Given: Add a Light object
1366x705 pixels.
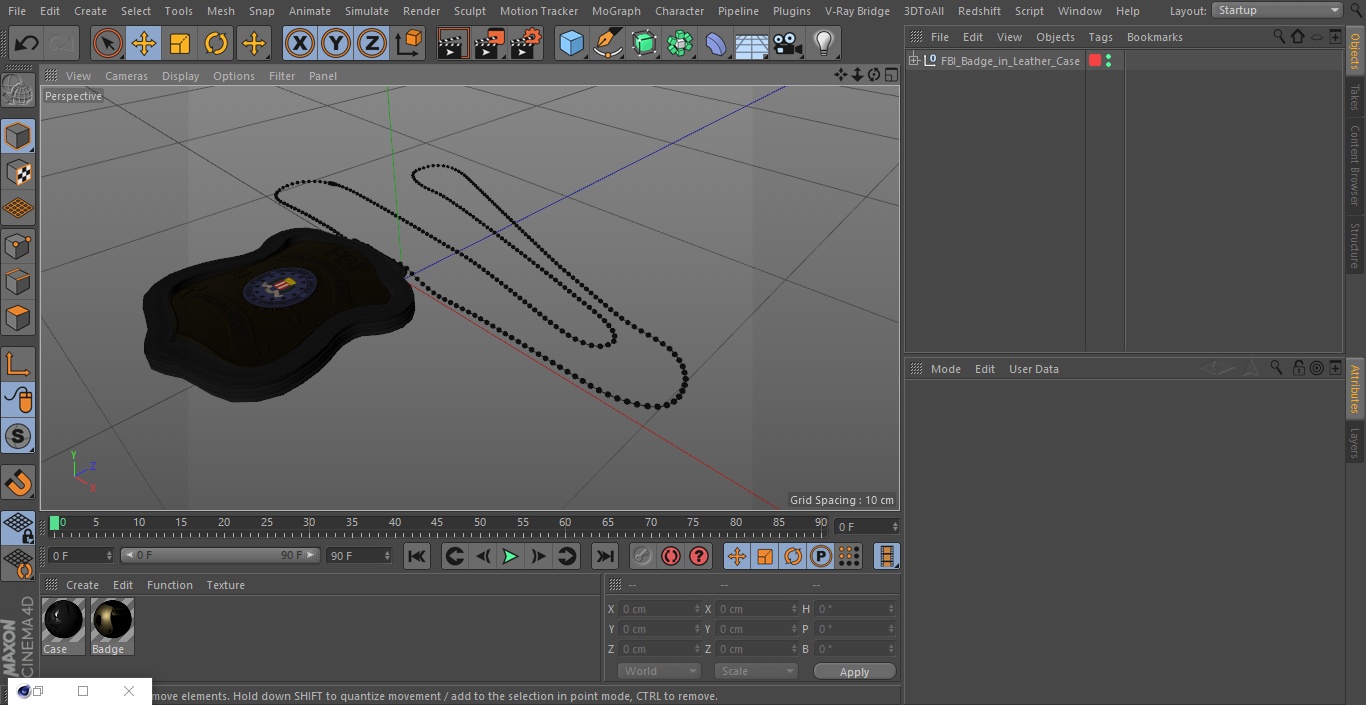Looking at the screenshot, I should (x=823, y=43).
